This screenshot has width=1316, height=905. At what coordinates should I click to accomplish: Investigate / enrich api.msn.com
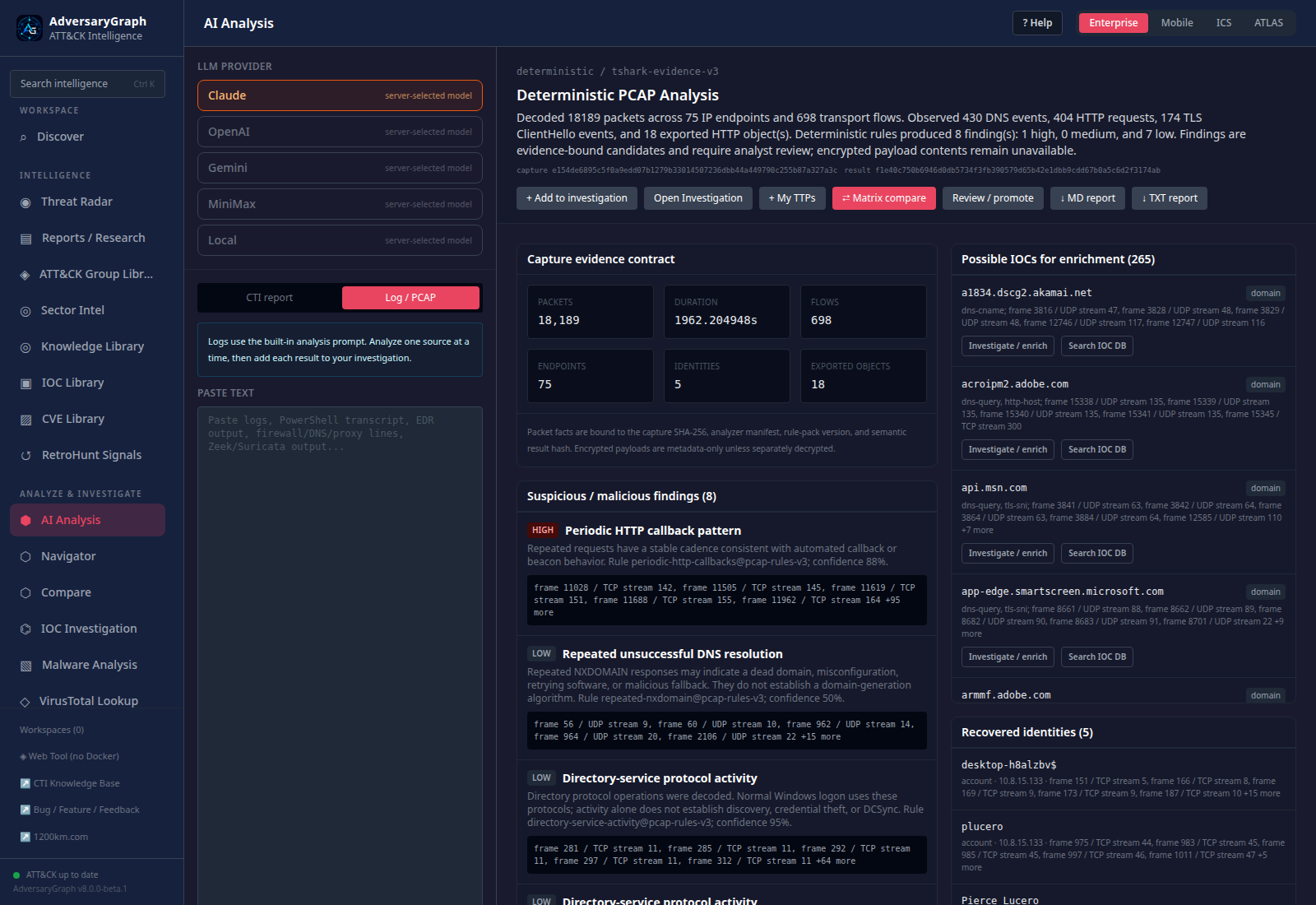(1008, 554)
